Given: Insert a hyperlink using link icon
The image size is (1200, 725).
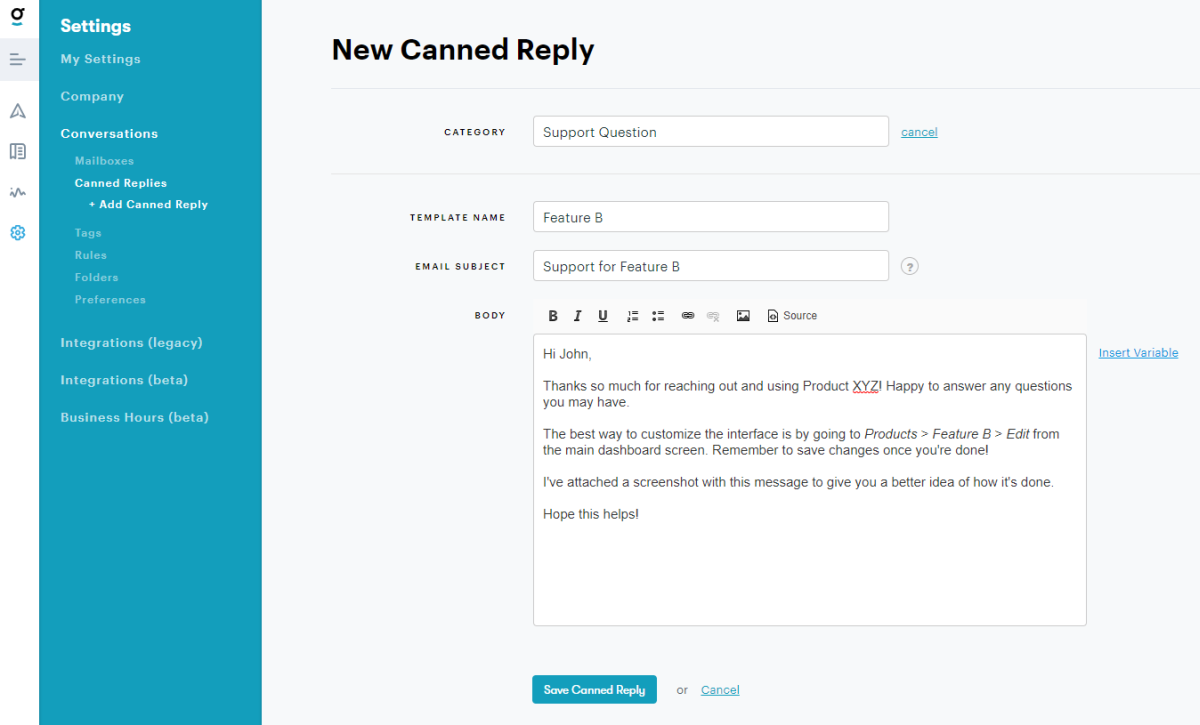Looking at the screenshot, I should click(688, 316).
